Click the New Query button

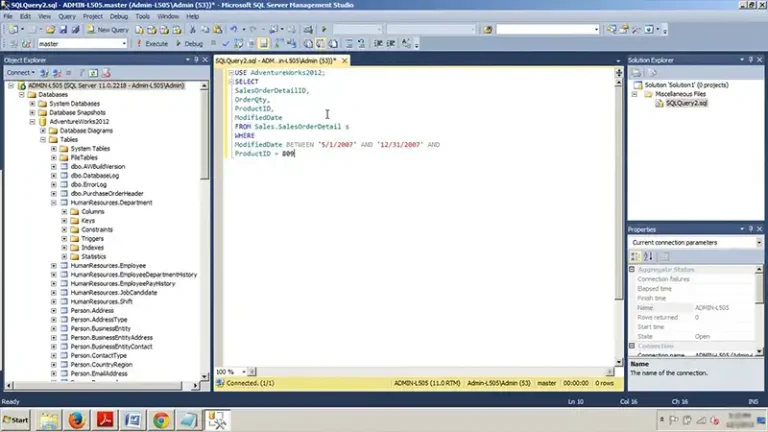click(x=108, y=30)
